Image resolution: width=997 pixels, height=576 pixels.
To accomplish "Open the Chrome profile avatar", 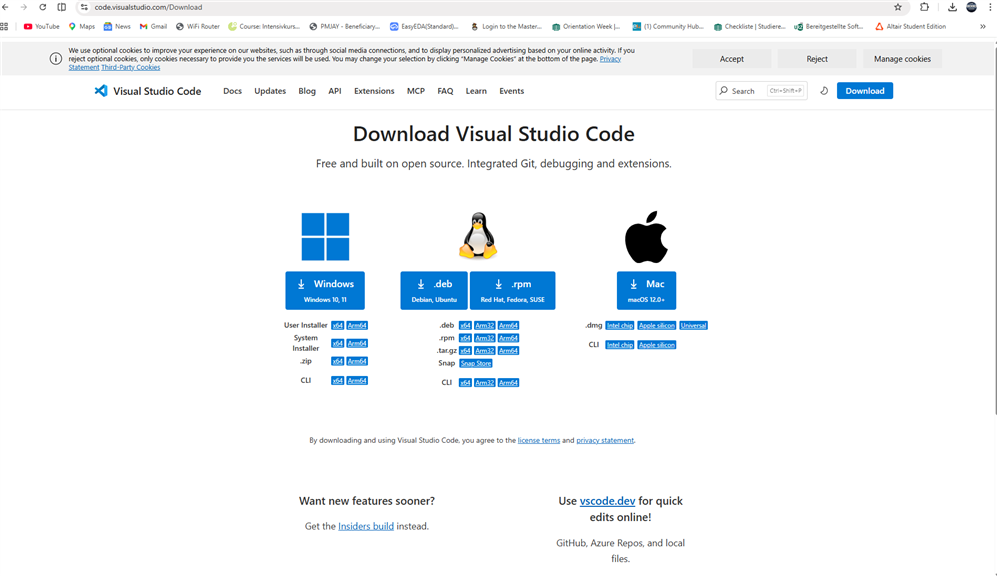I will tap(971, 7).
